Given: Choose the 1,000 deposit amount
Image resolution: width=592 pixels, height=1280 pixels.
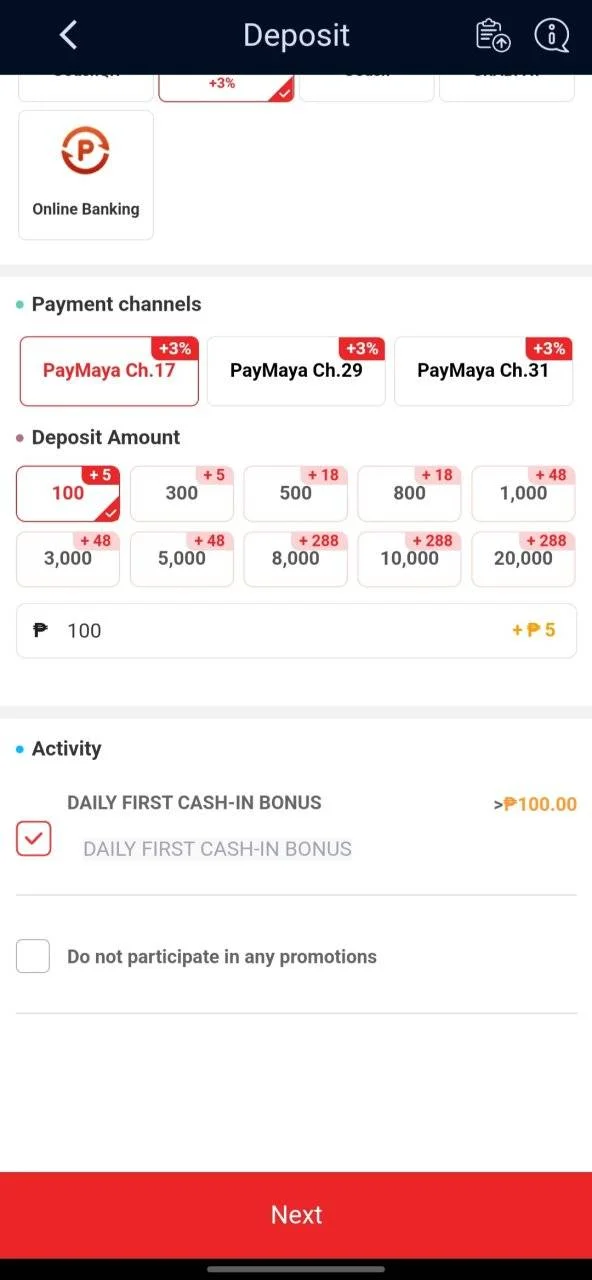Looking at the screenshot, I should pyautogui.click(x=523, y=493).
